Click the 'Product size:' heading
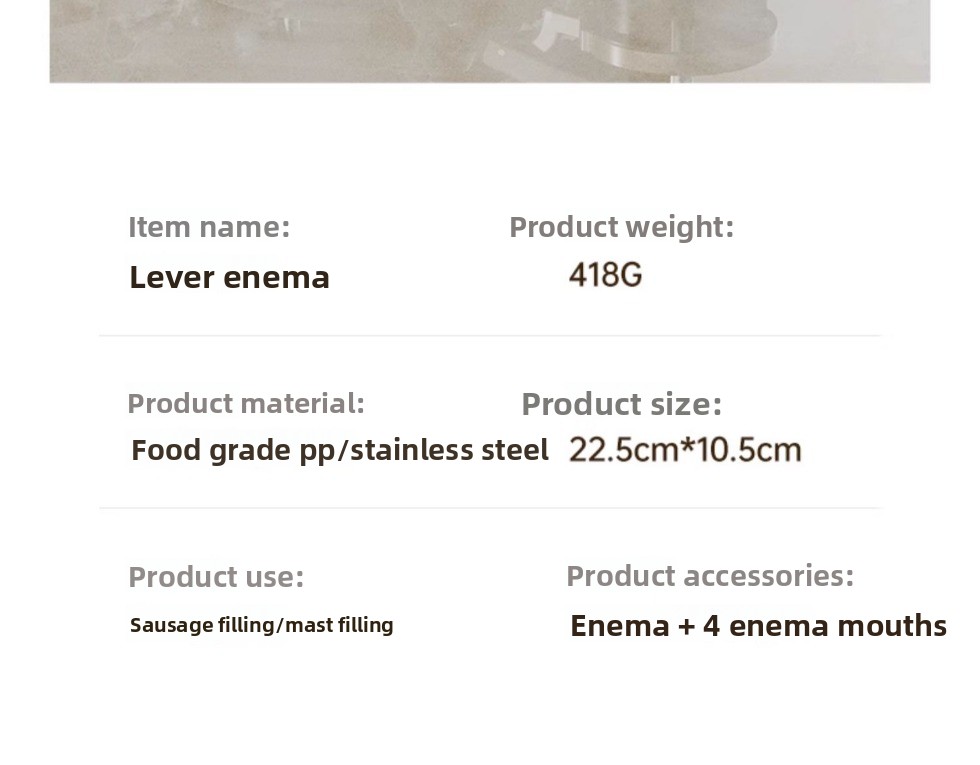Screen dimensions: 980x765 coord(622,404)
